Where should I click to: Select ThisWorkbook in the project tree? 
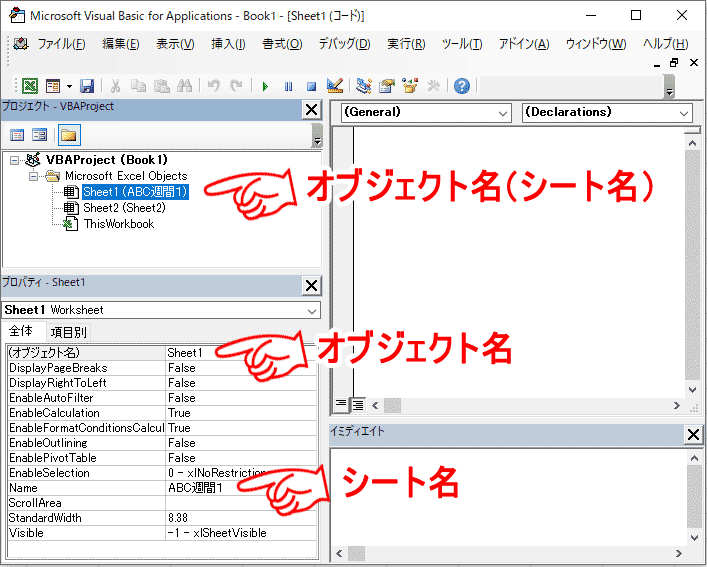[119, 224]
